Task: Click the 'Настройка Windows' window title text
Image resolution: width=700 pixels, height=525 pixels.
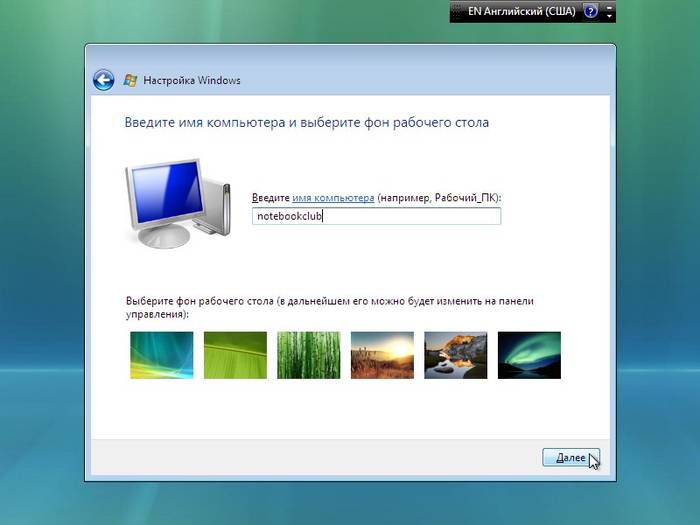Action: (x=192, y=80)
